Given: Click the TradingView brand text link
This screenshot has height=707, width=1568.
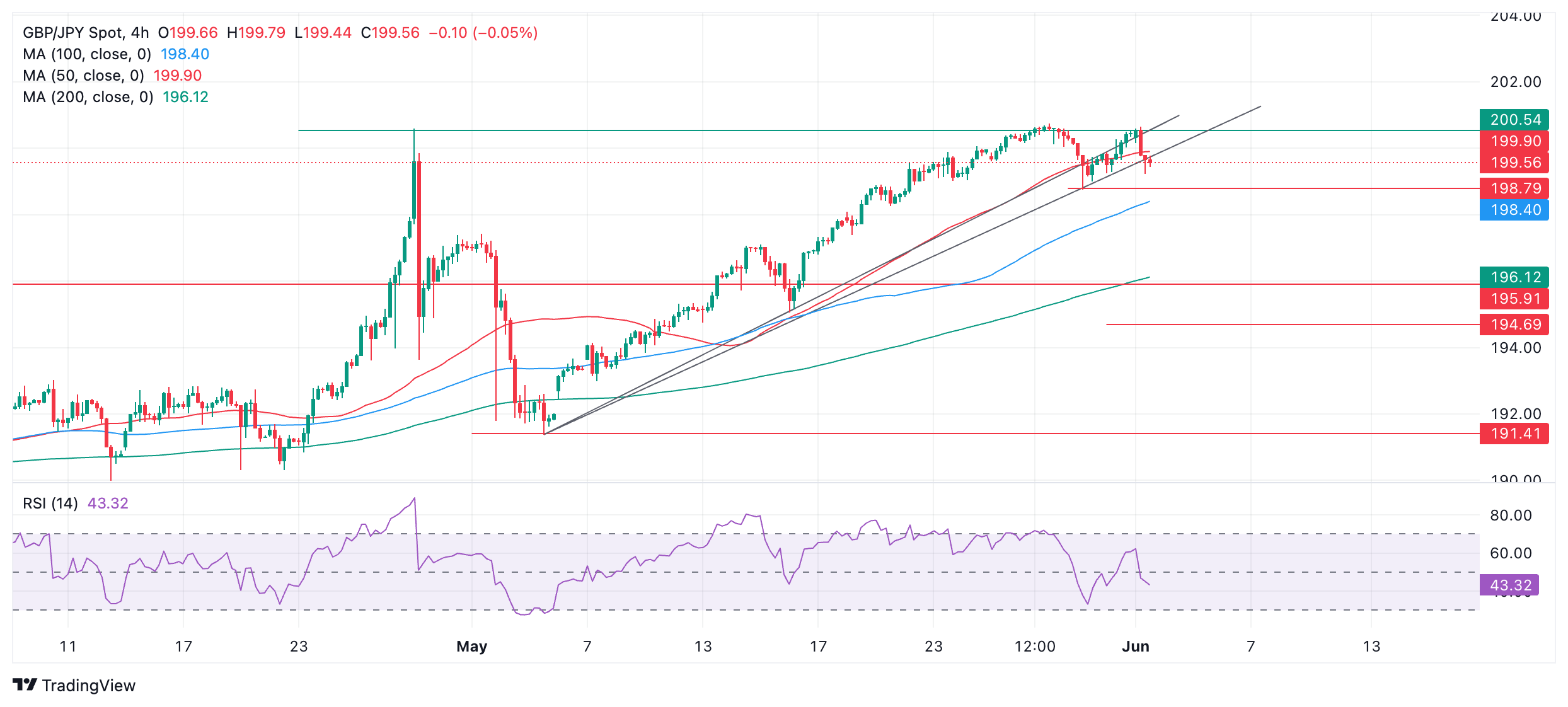Looking at the screenshot, I should pyautogui.click(x=88, y=686).
